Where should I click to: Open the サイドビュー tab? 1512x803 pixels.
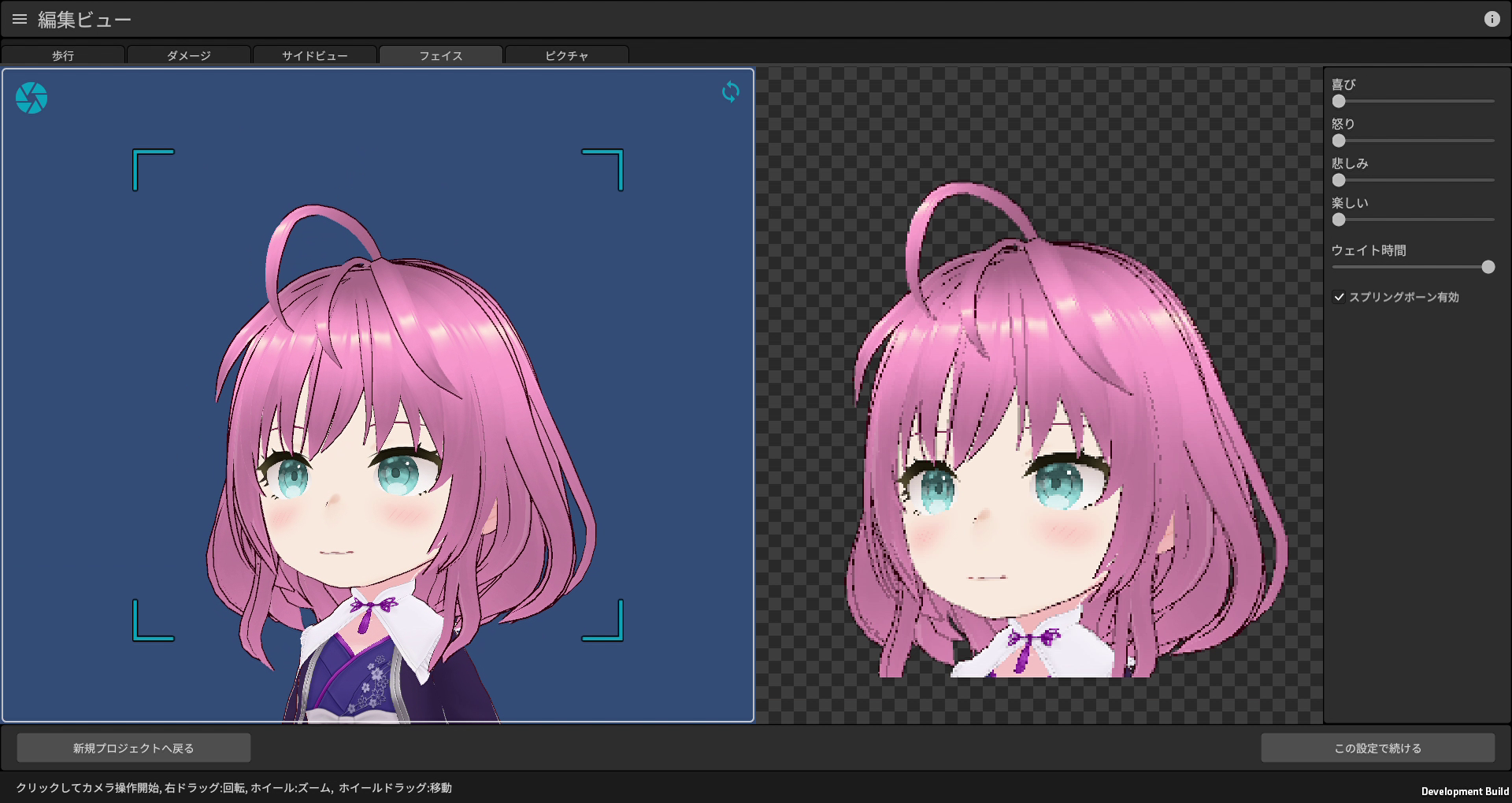(315, 55)
